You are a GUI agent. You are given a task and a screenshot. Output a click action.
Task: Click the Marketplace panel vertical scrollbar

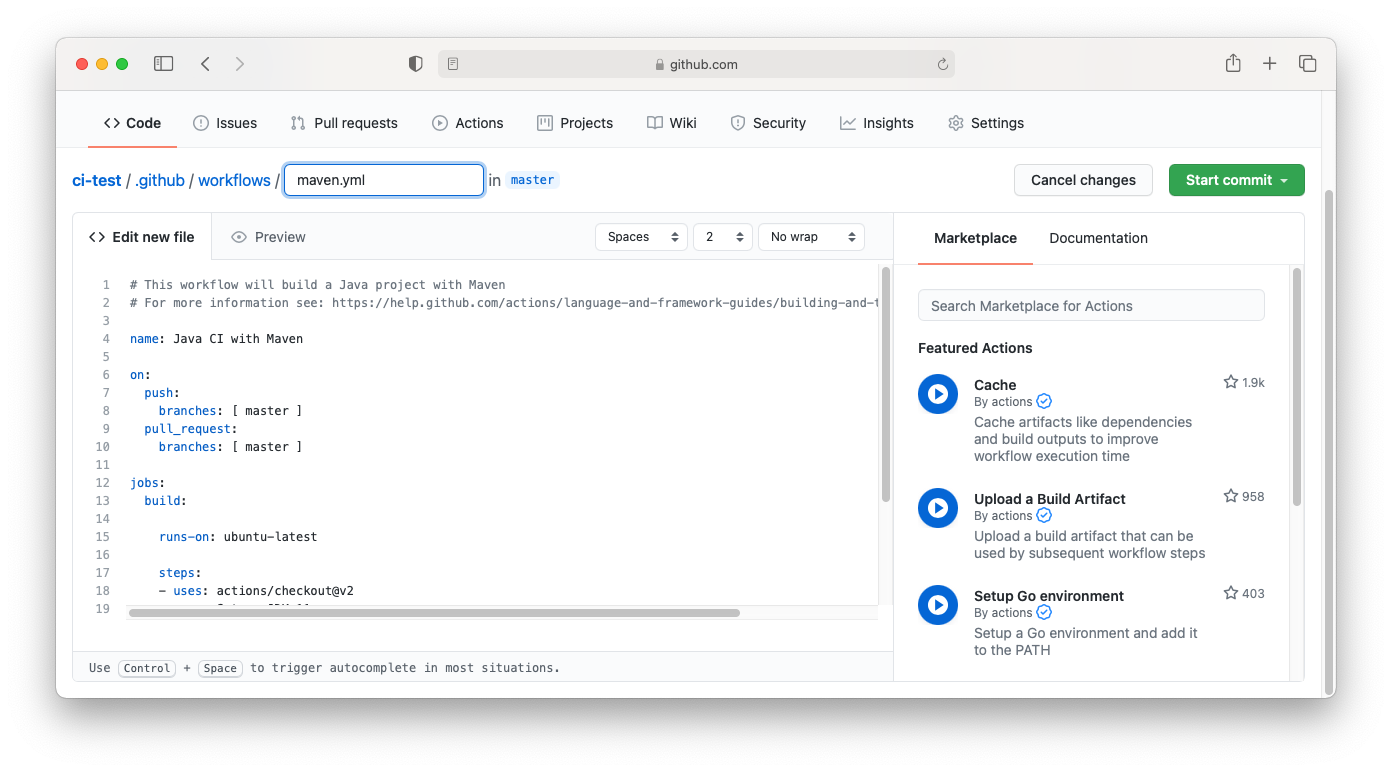[x=1297, y=386]
